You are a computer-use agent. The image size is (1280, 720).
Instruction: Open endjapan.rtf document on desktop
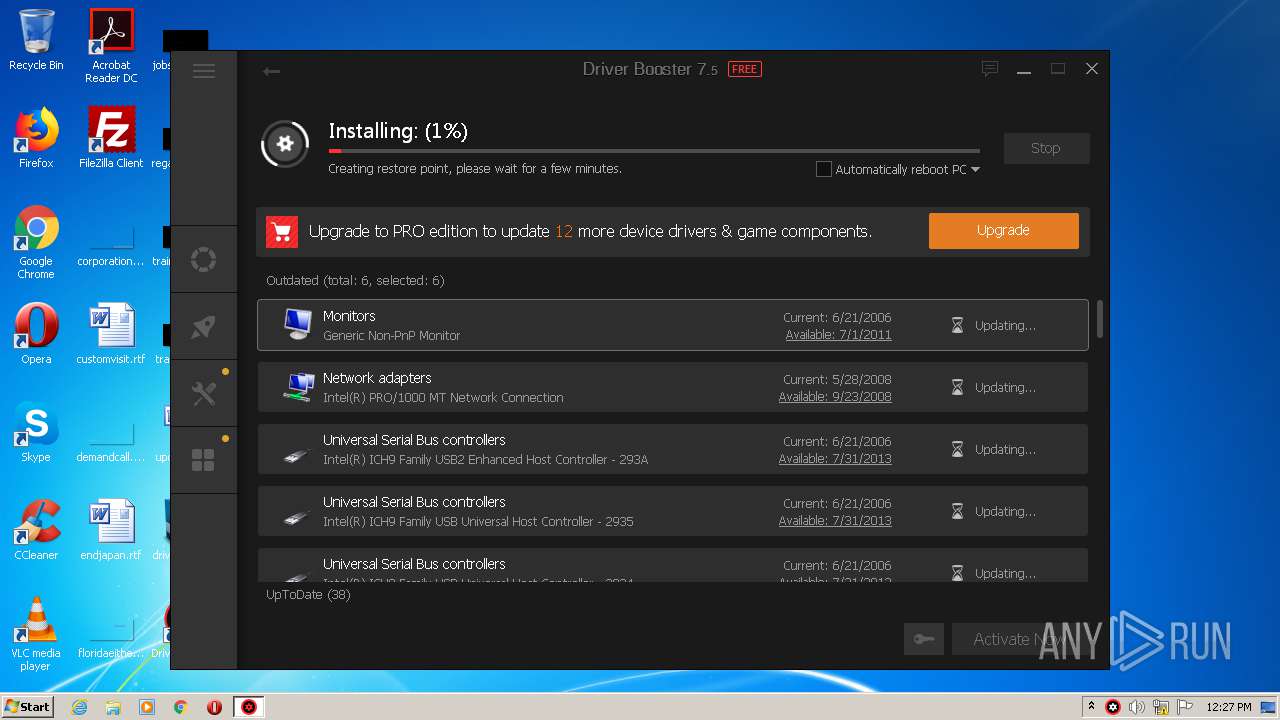tap(111, 530)
